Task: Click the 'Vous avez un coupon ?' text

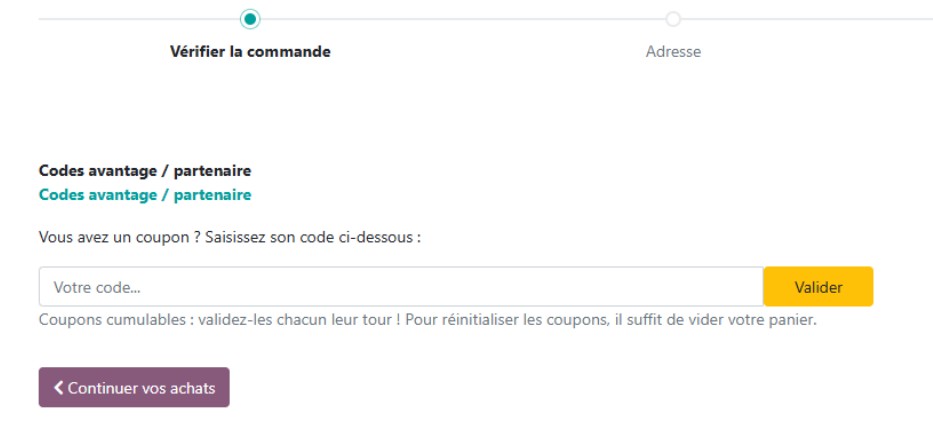Action: 119,237
